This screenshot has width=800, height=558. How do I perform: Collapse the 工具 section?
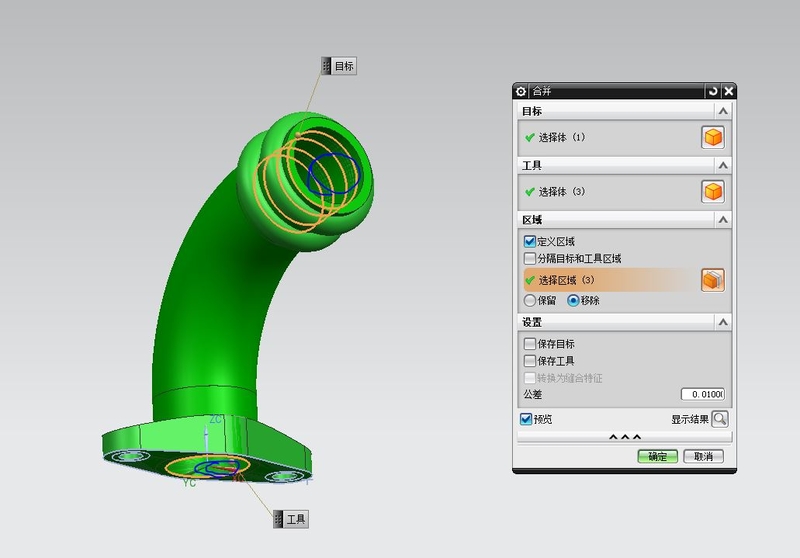(722, 165)
